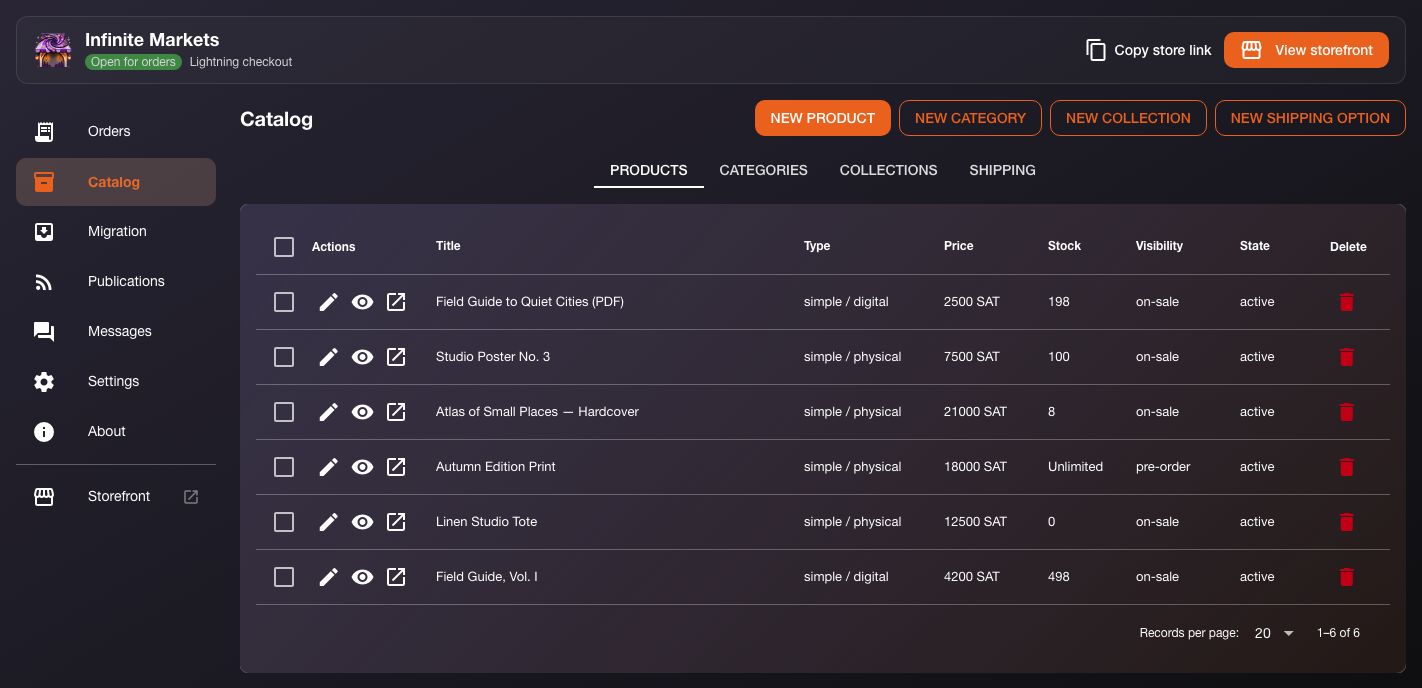This screenshot has height=688, width=1422.
Task: Click the pencil icon for Linen Studio Tote
Action: [x=328, y=522]
